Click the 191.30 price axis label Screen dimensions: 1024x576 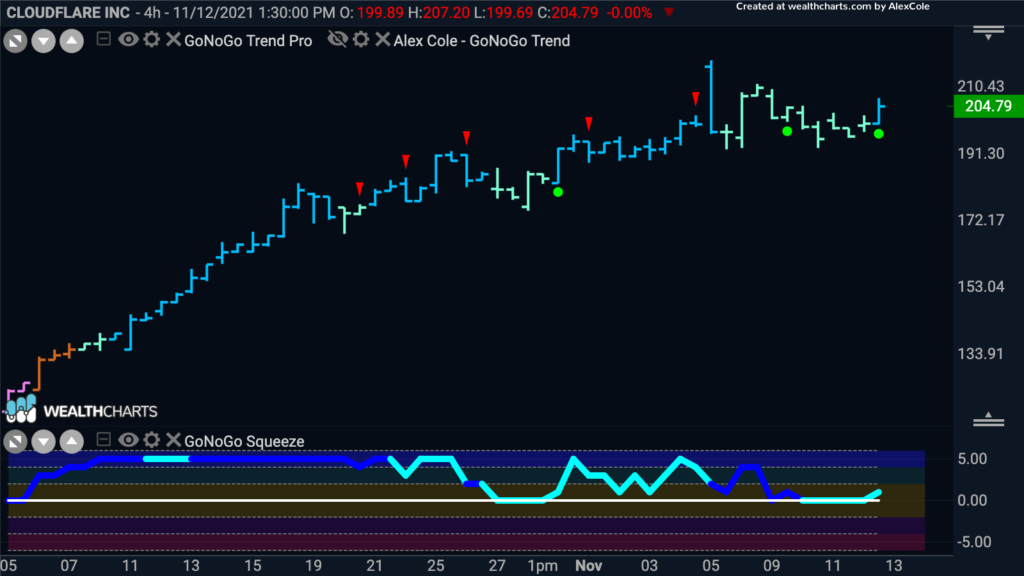pos(981,153)
